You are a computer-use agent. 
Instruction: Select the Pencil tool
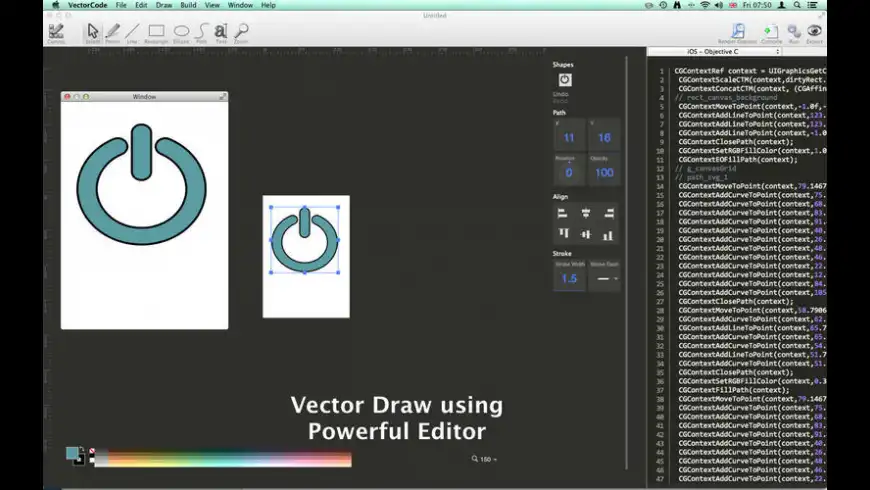click(x=113, y=33)
